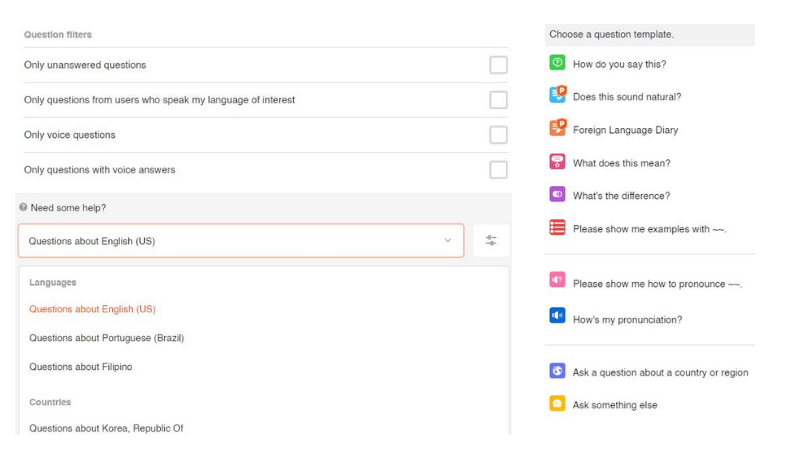Click the 'Need some help?' link
Viewport: 800px width, 450px height.
click(68, 208)
